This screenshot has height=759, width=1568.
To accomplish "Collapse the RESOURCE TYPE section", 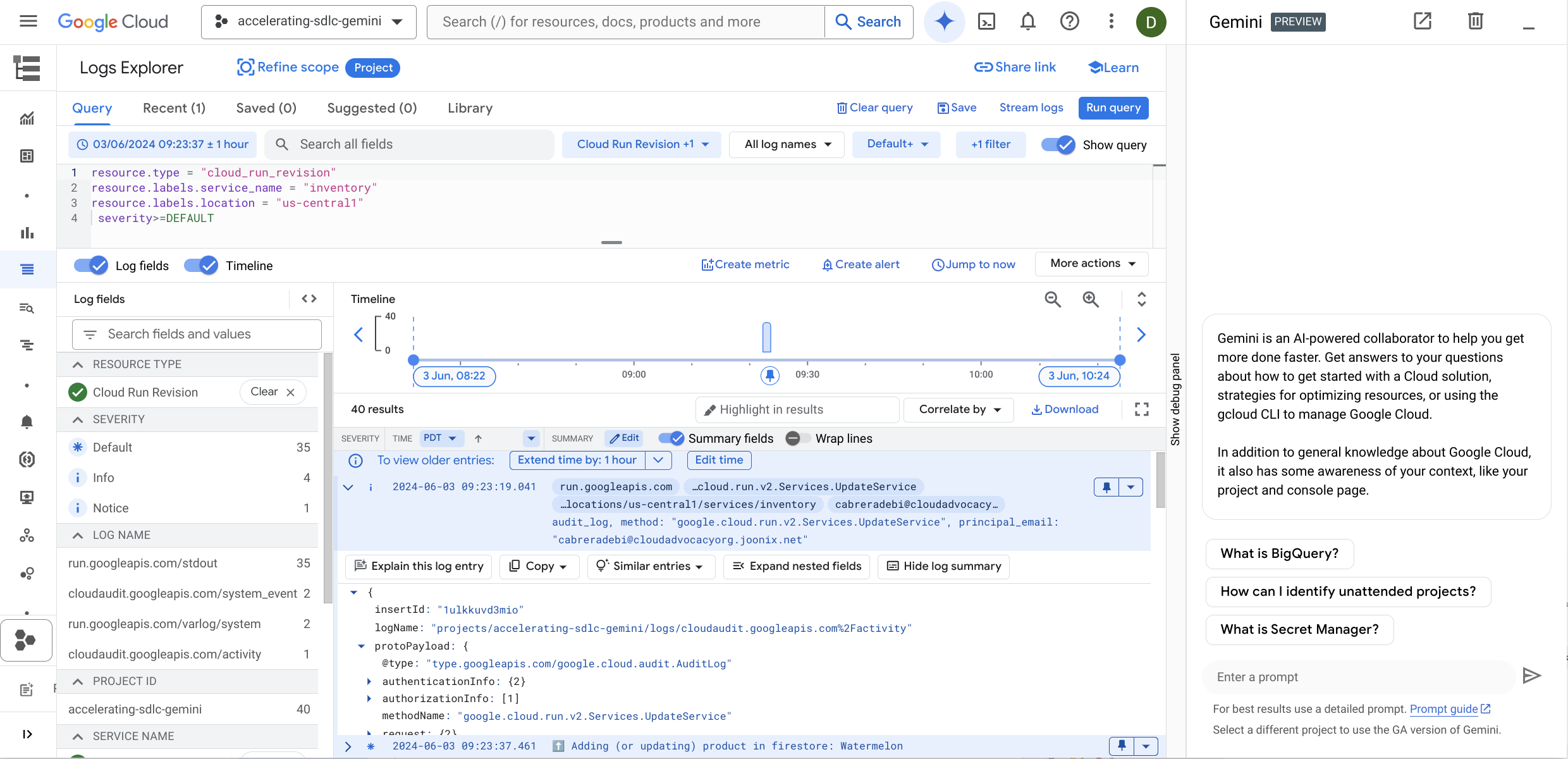I will tap(78, 364).
